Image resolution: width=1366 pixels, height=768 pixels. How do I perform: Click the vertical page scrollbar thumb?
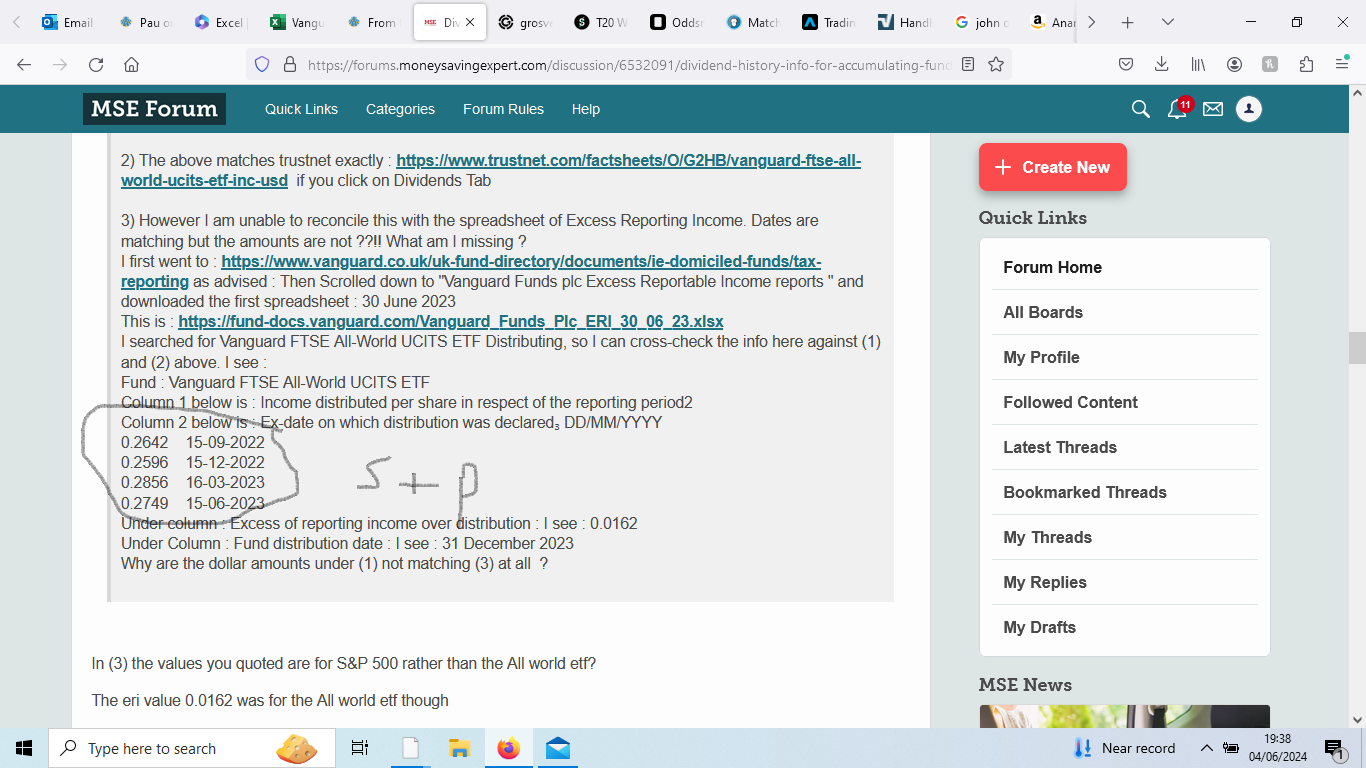1357,348
